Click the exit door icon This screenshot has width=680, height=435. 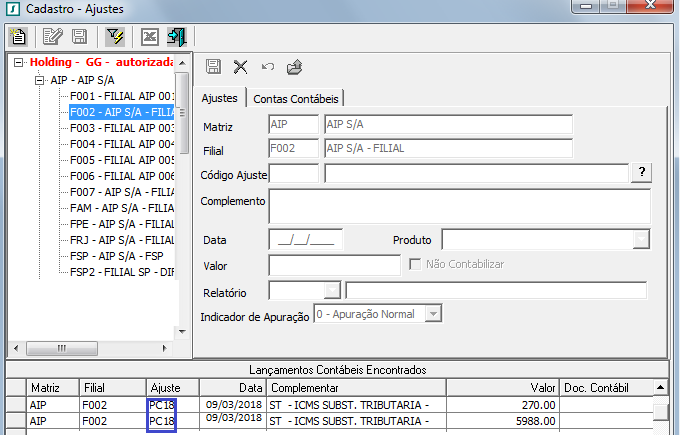tap(177, 37)
